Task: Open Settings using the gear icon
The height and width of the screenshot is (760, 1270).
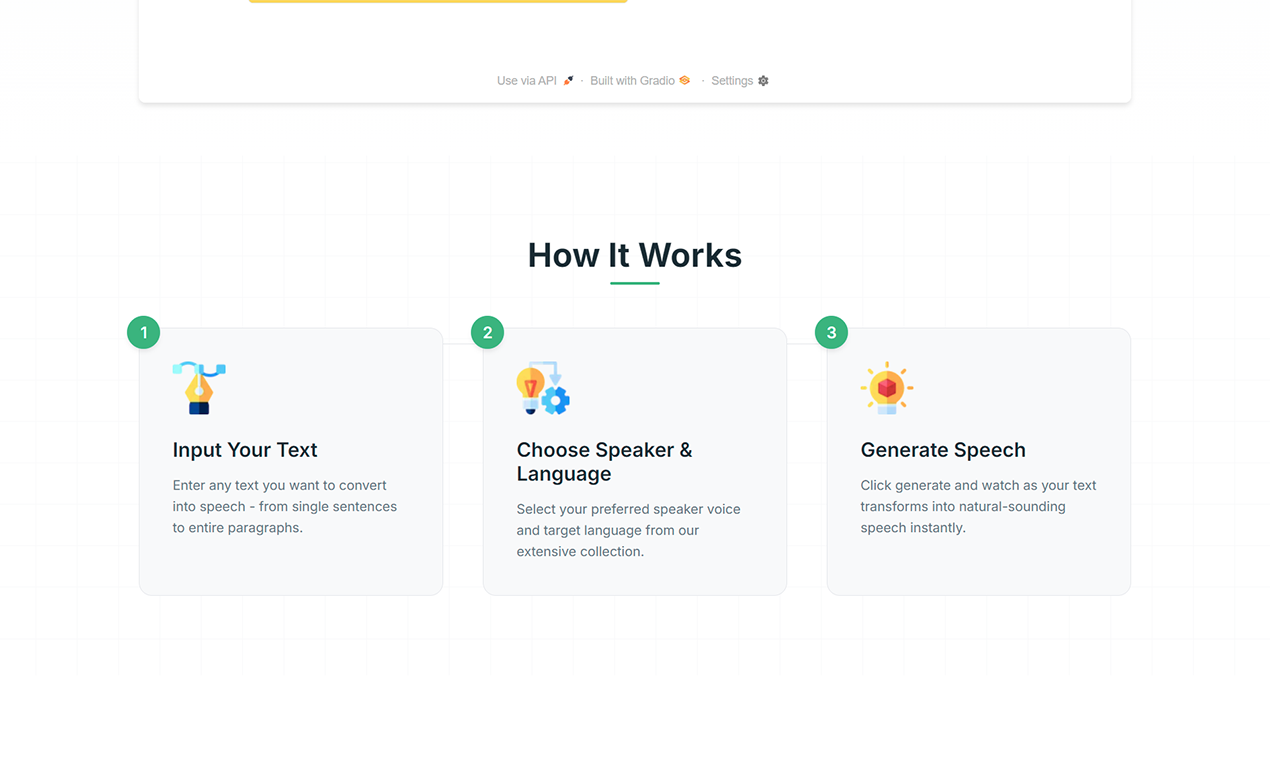Action: pos(763,80)
